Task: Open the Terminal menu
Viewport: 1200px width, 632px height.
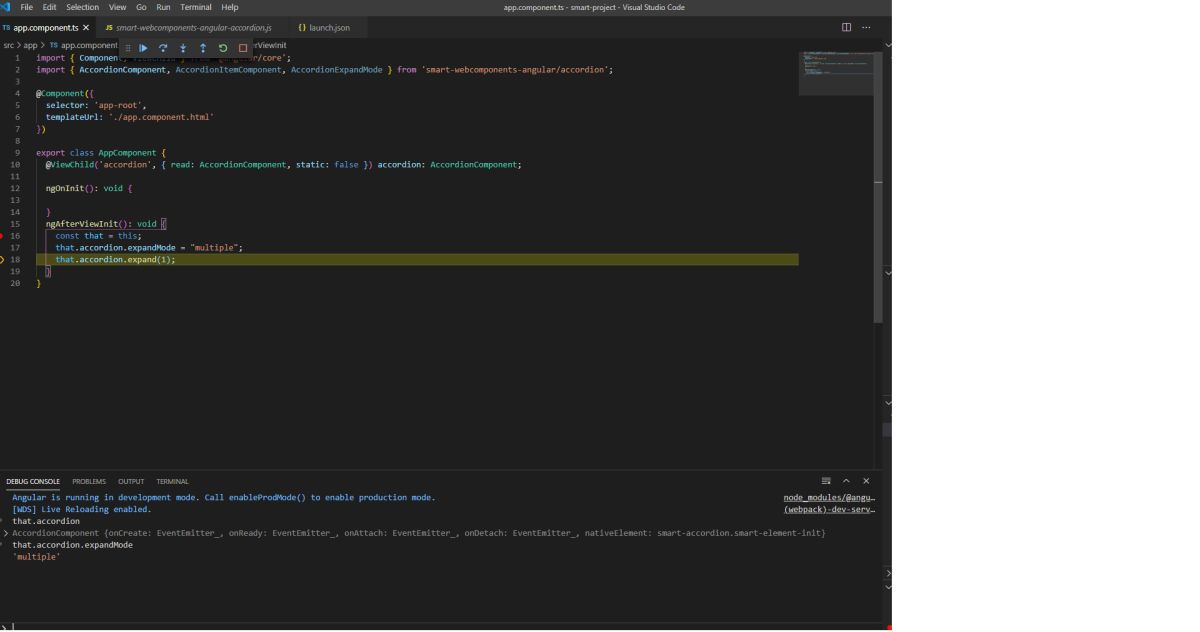Action: pos(196,7)
